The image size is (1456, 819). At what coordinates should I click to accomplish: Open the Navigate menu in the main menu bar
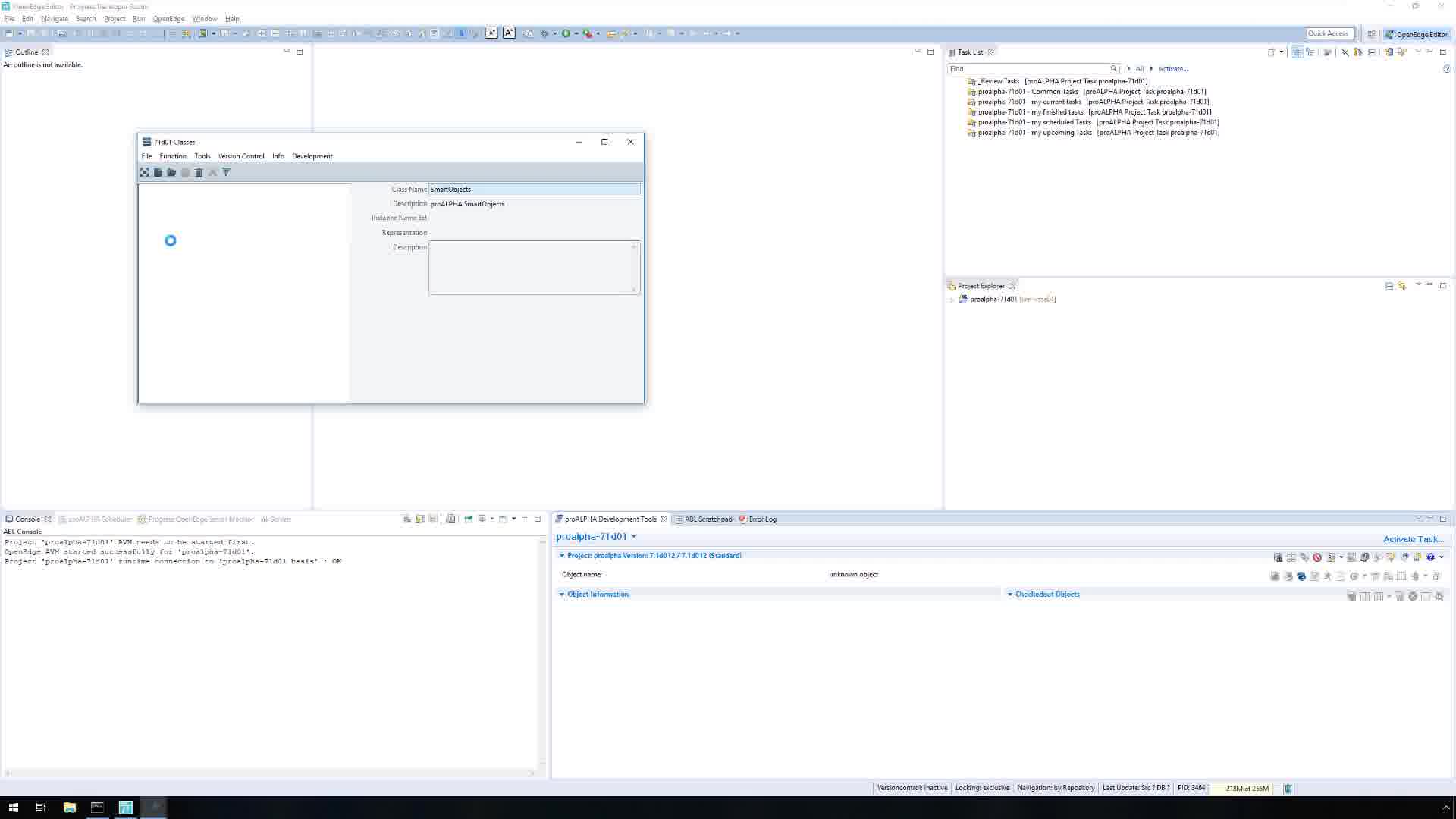[x=55, y=19]
